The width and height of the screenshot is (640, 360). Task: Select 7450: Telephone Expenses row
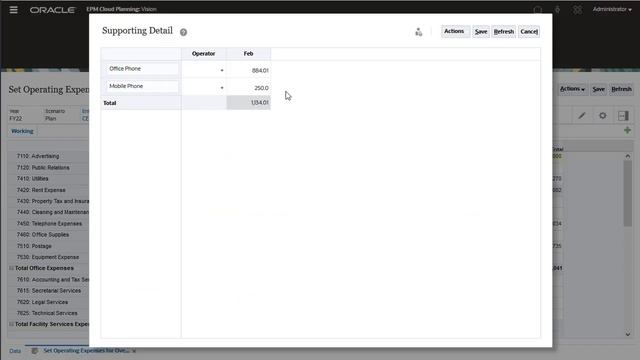pos(49,224)
